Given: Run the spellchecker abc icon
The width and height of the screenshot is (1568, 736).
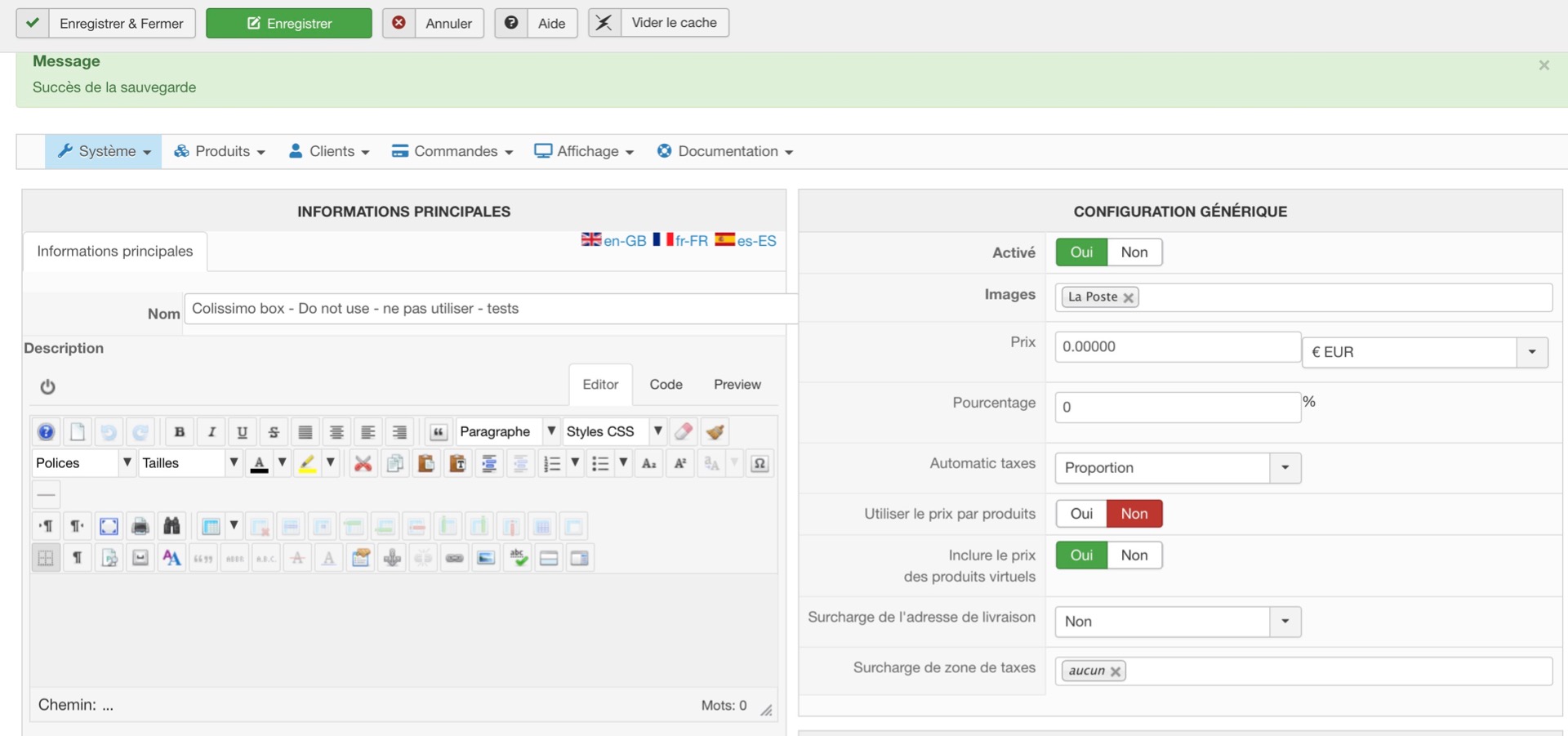Looking at the screenshot, I should tap(518, 558).
